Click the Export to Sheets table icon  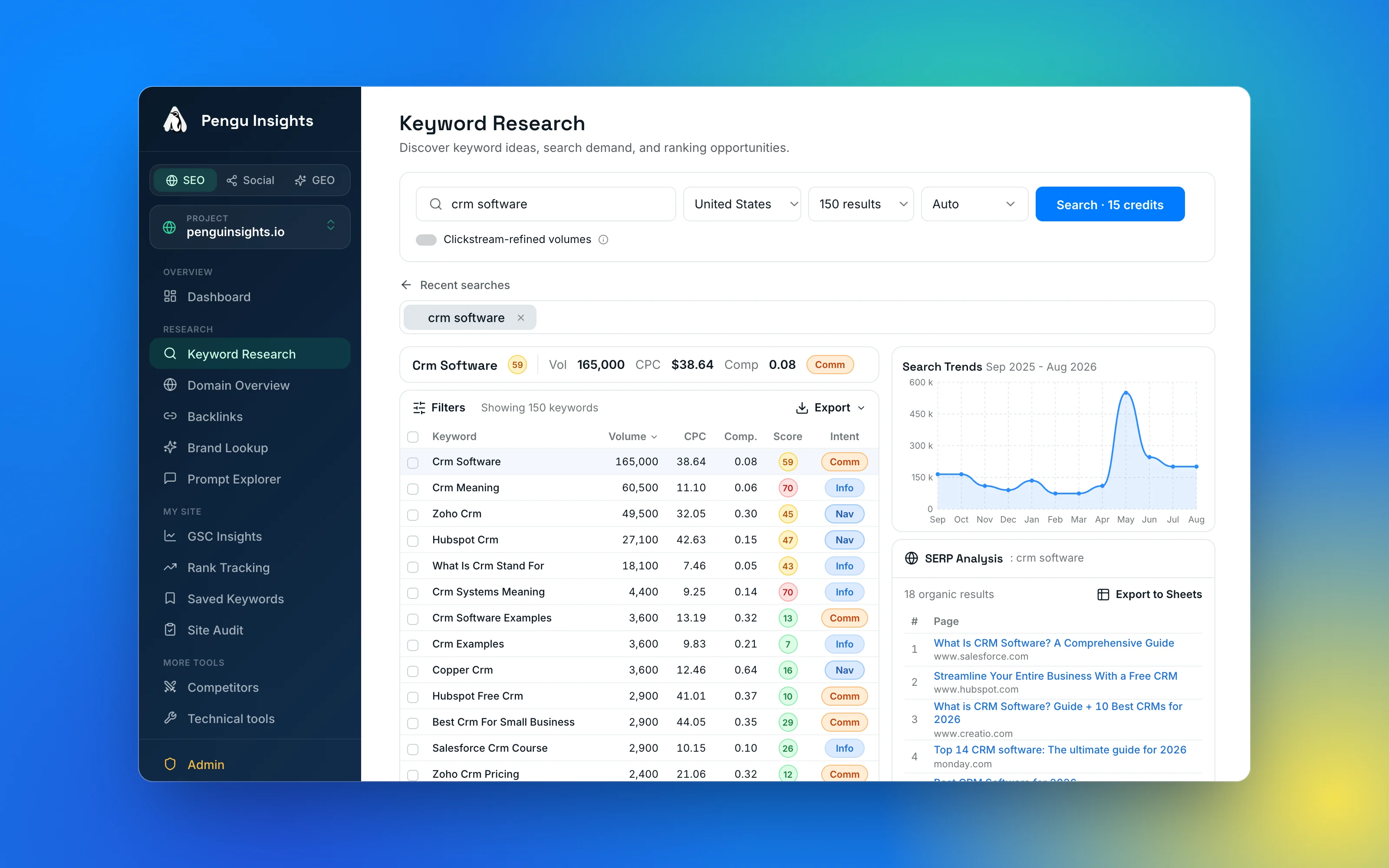click(x=1103, y=594)
